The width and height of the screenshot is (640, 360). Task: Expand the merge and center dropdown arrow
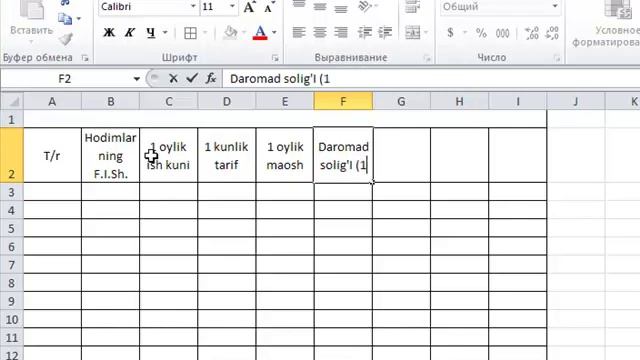(426, 33)
